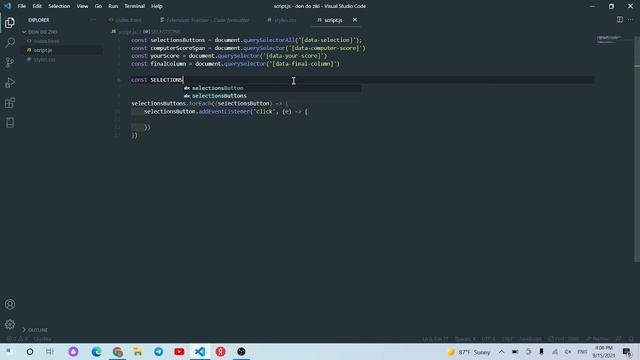This screenshot has width=640, height=360.
Task: Click the CRLF line ending status item
Action: [507, 339]
